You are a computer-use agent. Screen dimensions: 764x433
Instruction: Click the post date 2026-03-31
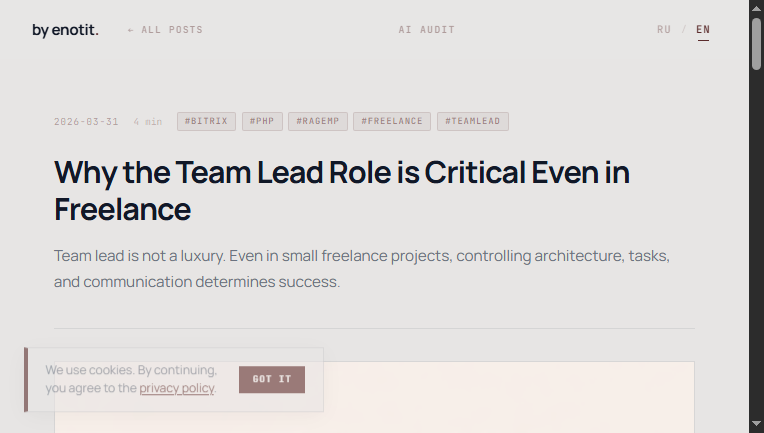click(x=86, y=122)
